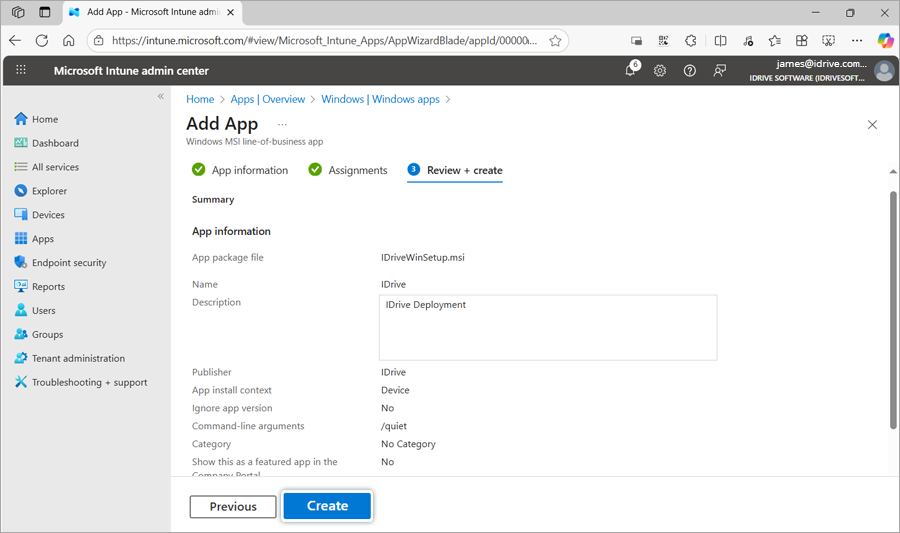
Task: Open Edge settings and more menu
Action: point(857,41)
